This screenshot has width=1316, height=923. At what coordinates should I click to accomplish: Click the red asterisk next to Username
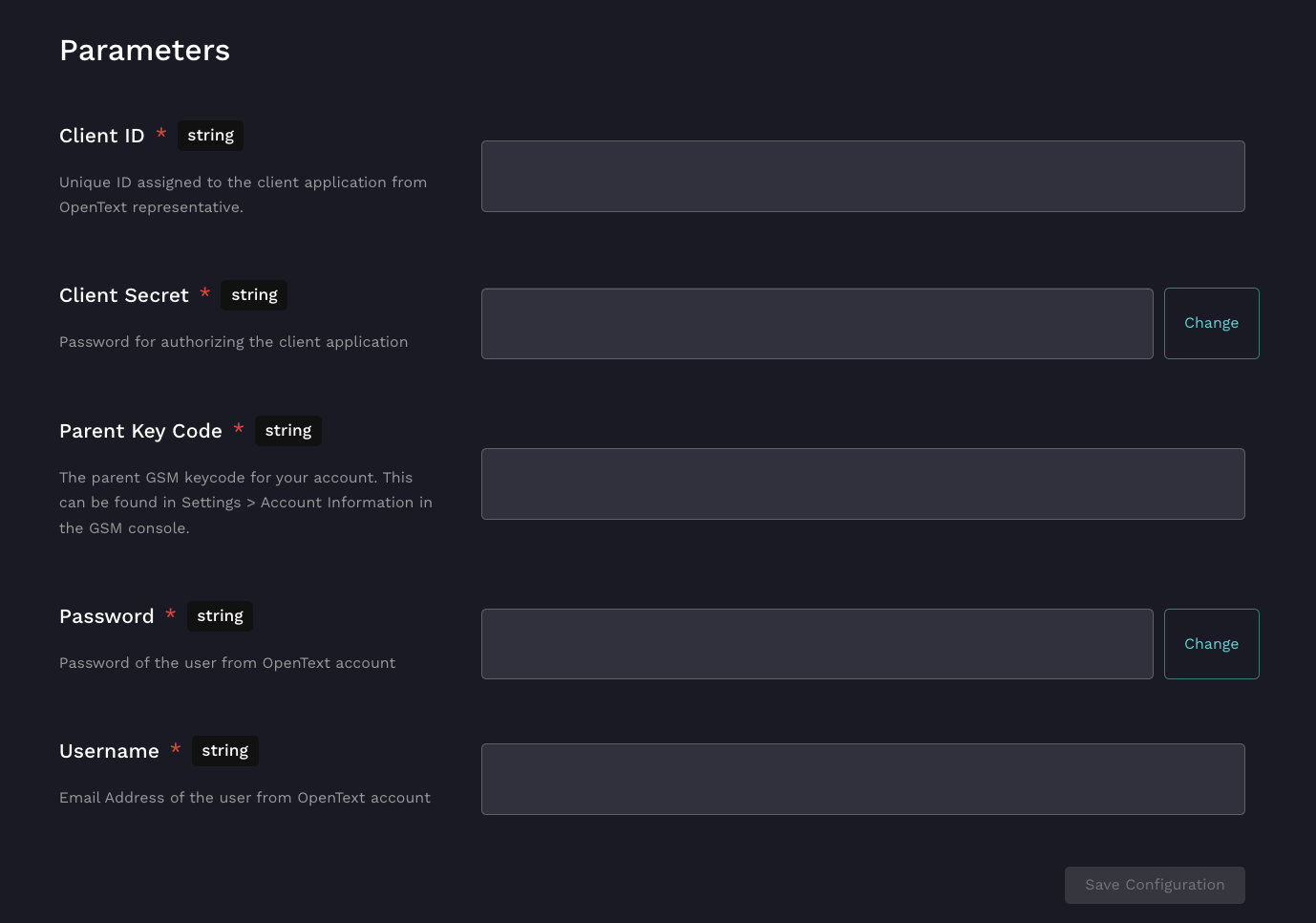pos(176,750)
